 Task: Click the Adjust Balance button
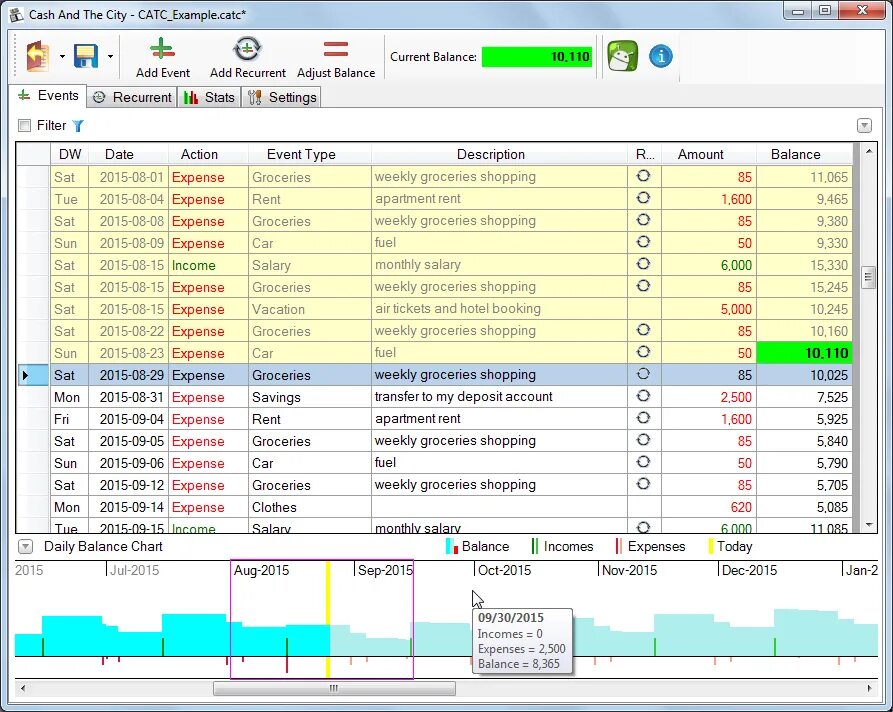click(336, 58)
